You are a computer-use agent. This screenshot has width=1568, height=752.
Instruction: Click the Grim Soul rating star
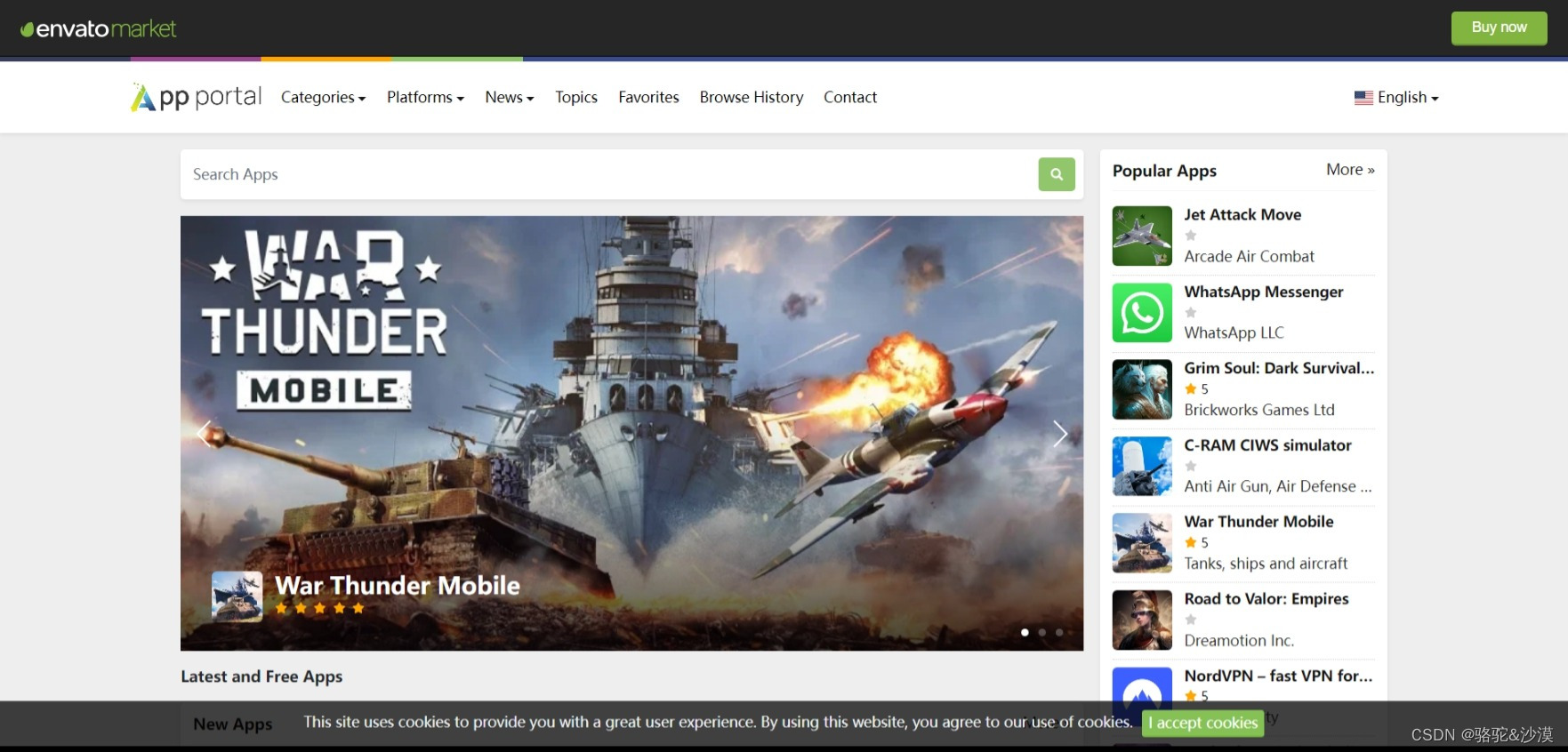(x=1191, y=389)
